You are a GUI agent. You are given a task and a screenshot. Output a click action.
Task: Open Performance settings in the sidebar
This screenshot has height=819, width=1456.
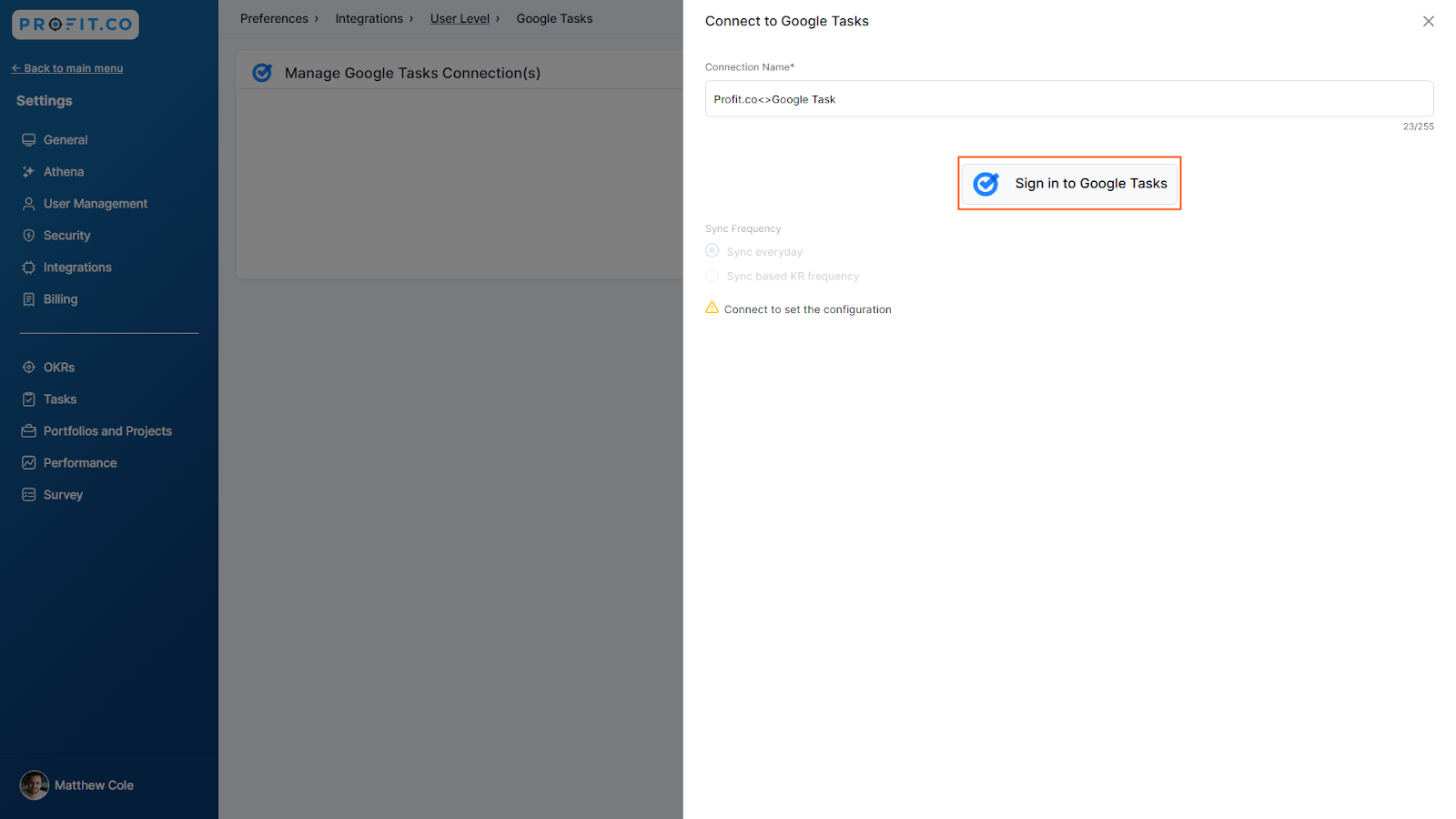80,463
